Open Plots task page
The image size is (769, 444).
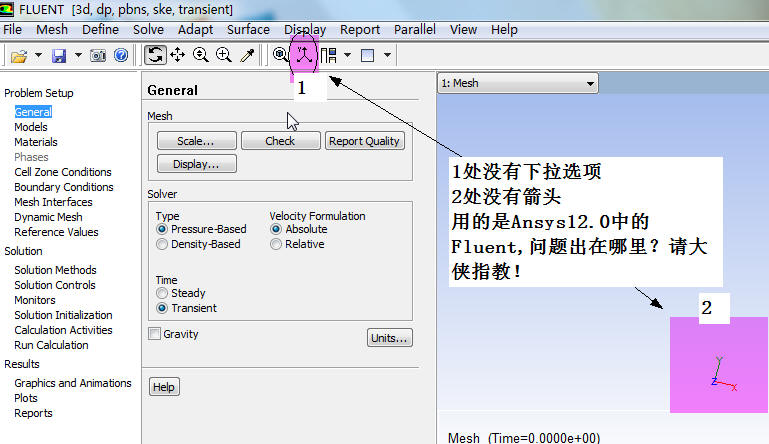pyautogui.click(x=26, y=398)
